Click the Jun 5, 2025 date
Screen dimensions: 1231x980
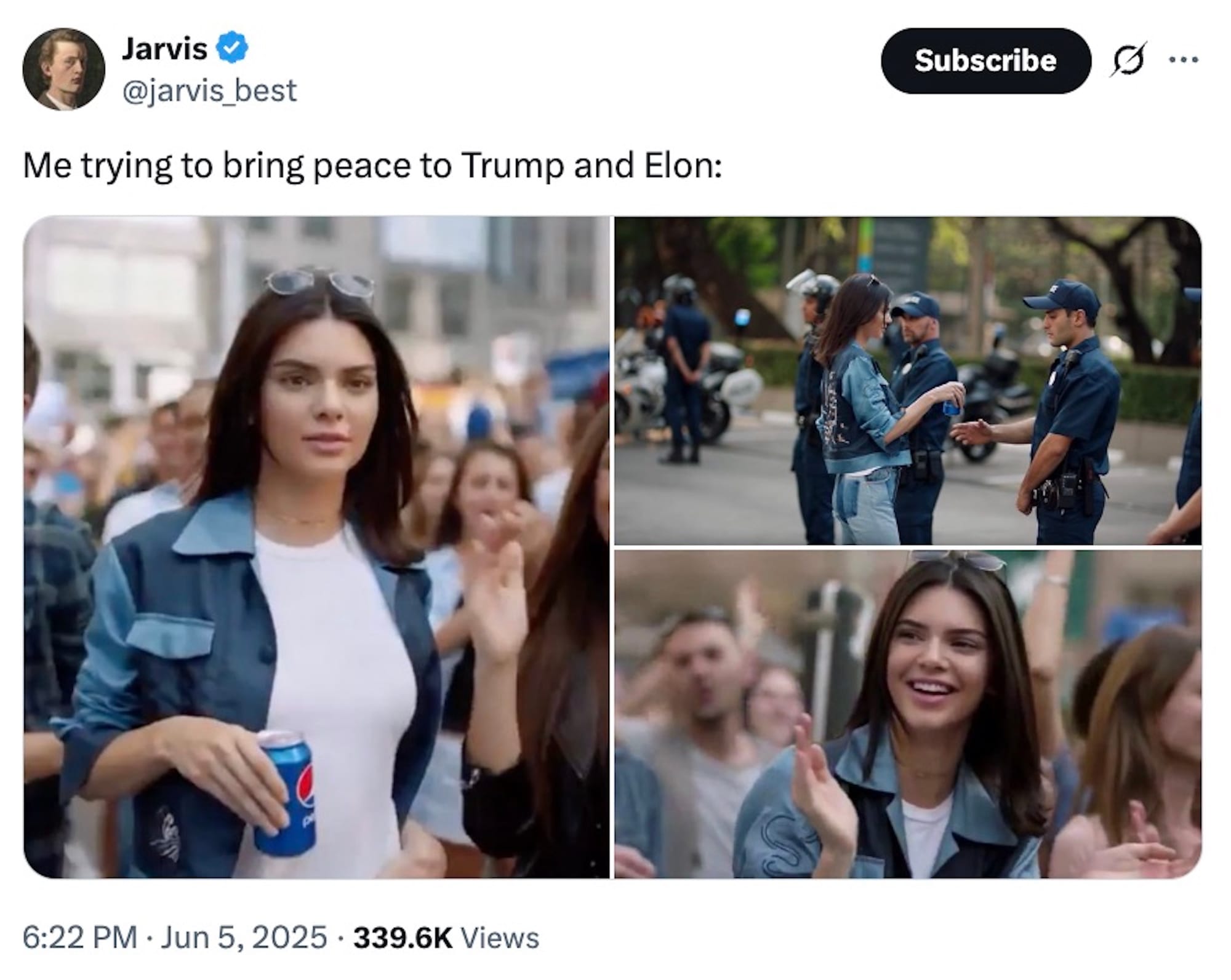[244, 938]
